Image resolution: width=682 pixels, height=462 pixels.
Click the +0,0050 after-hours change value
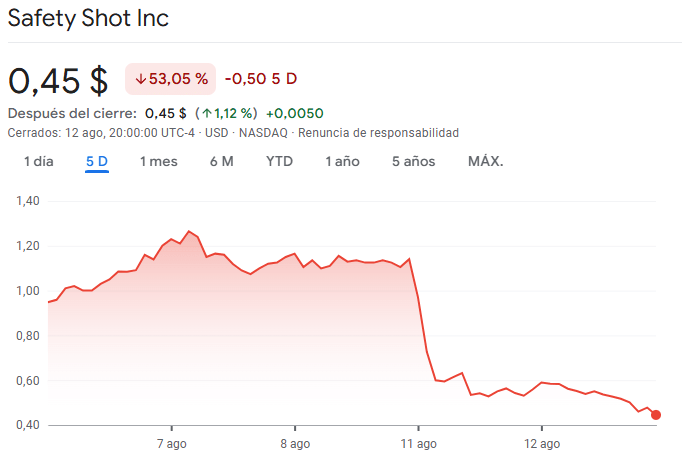click(x=294, y=113)
